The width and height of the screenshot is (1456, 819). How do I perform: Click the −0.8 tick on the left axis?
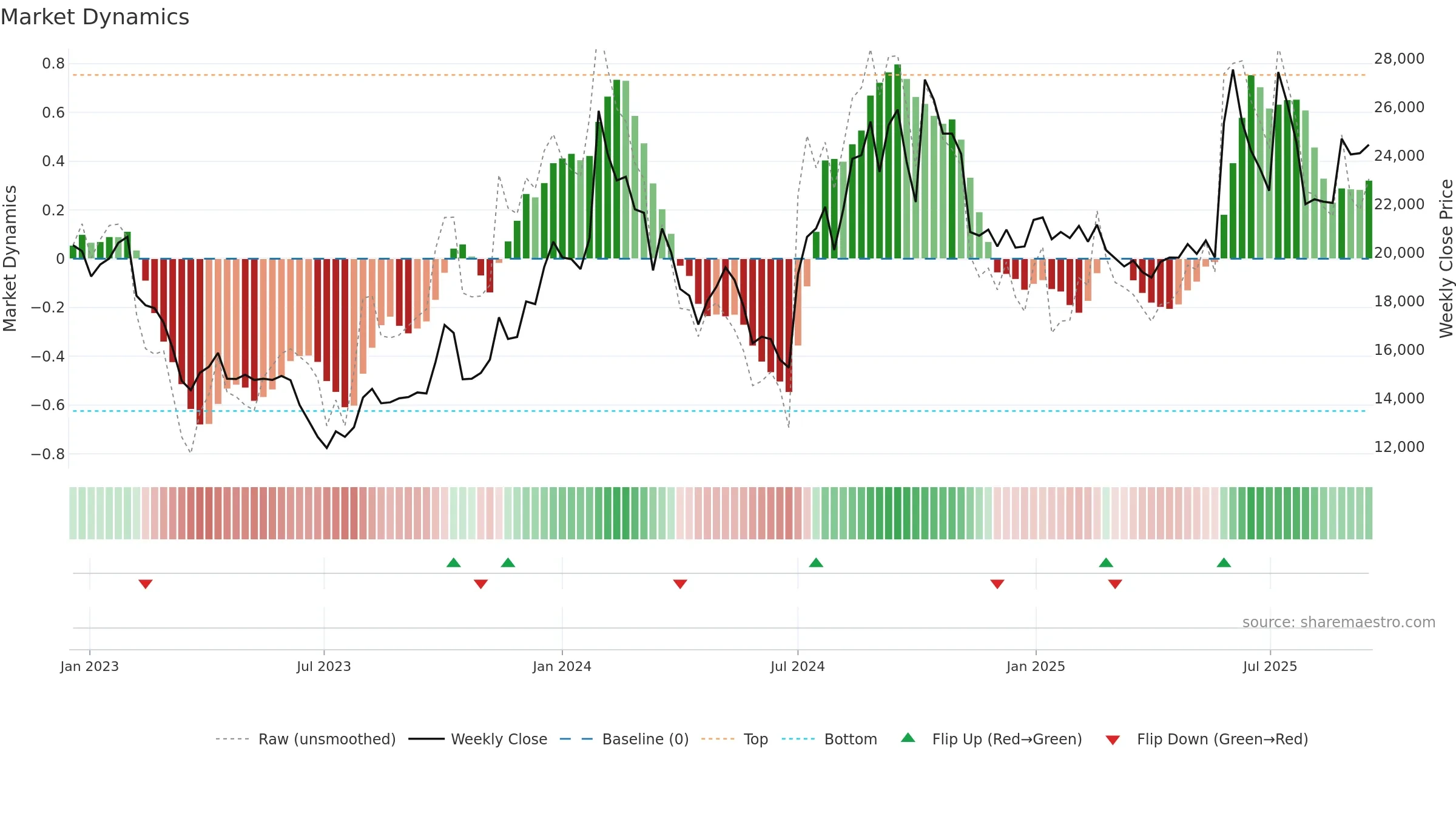point(48,454)
